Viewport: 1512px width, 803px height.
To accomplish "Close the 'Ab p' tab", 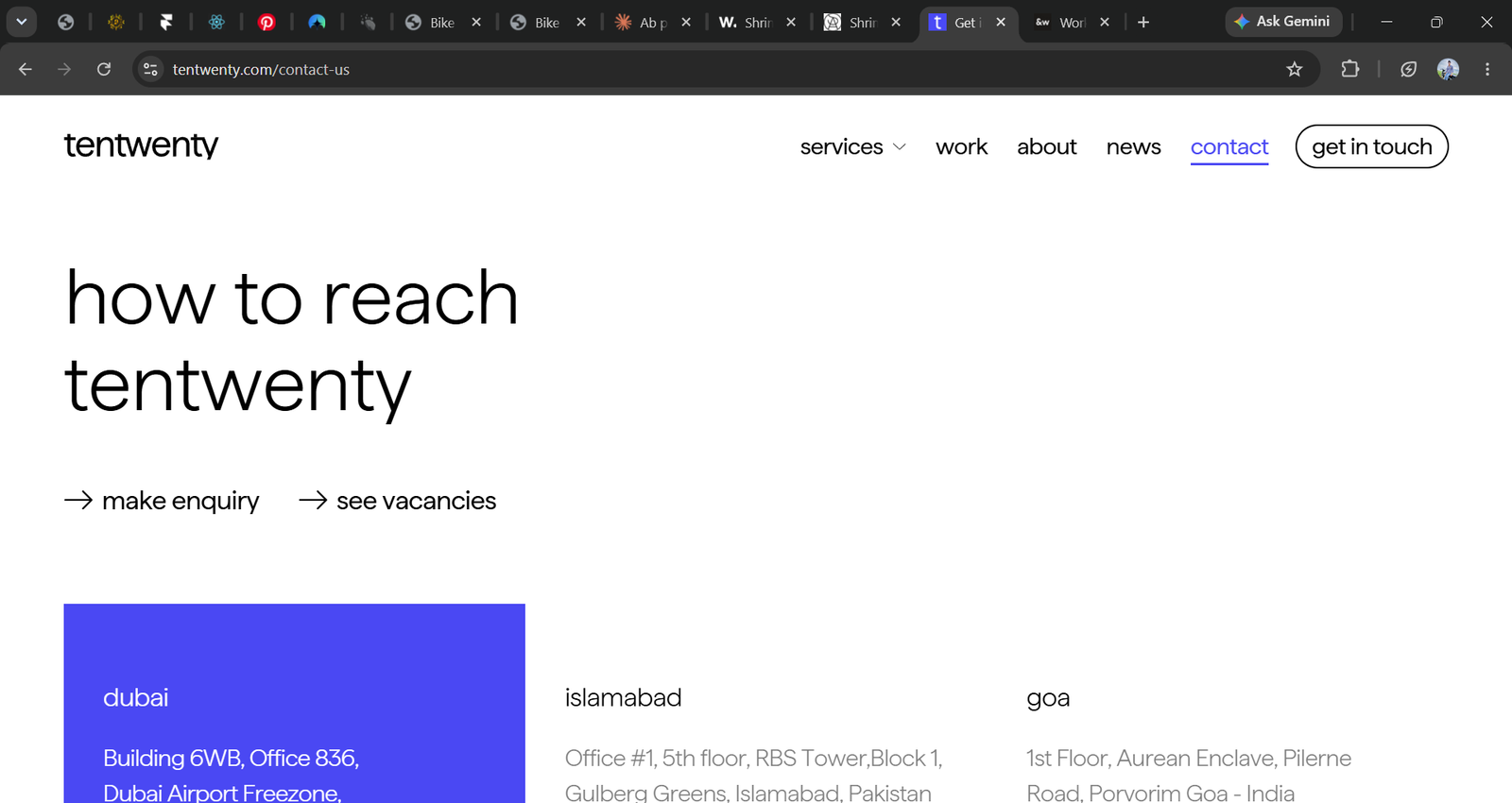I will 686,22.
